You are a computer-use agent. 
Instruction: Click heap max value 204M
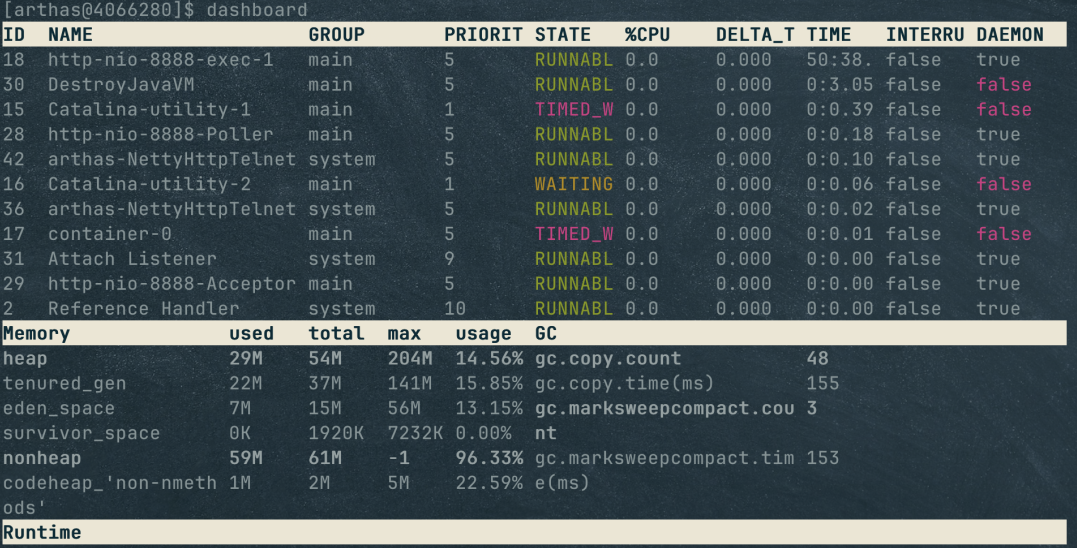click(410, 358)
